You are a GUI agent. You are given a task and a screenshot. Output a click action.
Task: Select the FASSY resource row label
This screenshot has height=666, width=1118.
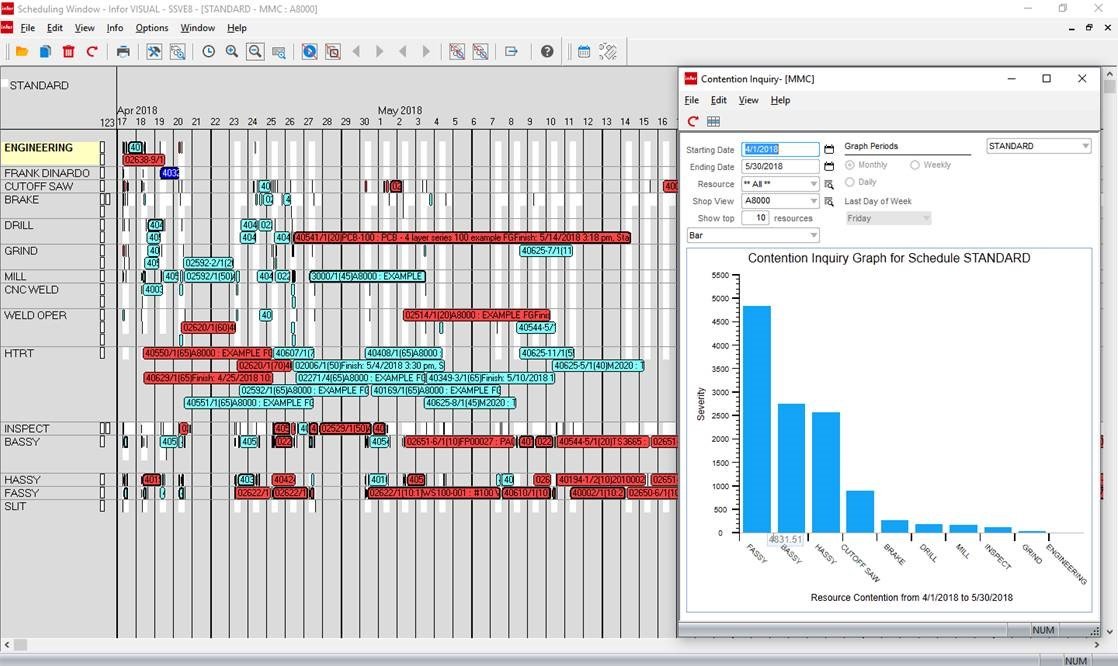point(21,493)
